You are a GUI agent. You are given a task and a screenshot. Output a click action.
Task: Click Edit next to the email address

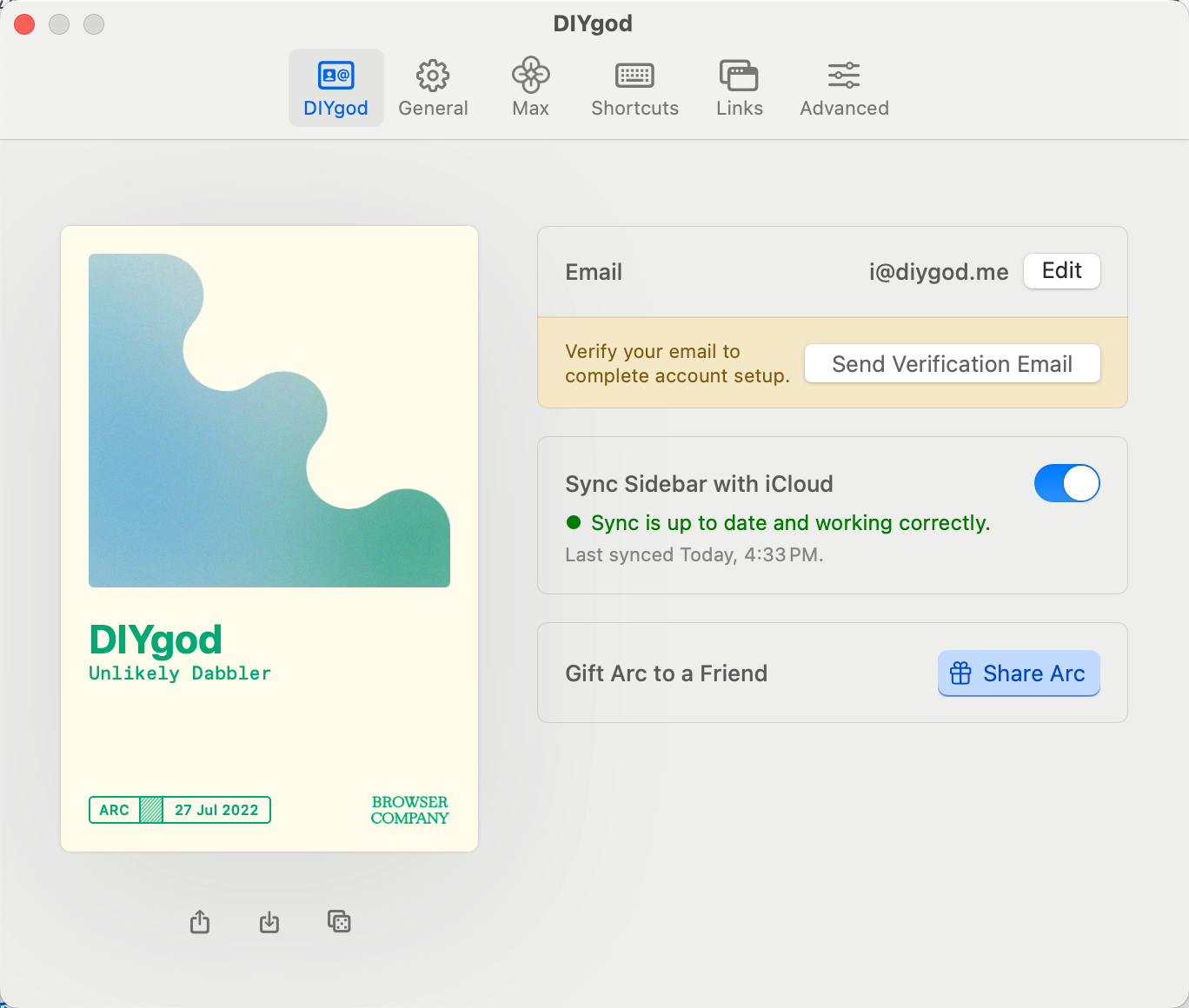[1062, 271]
